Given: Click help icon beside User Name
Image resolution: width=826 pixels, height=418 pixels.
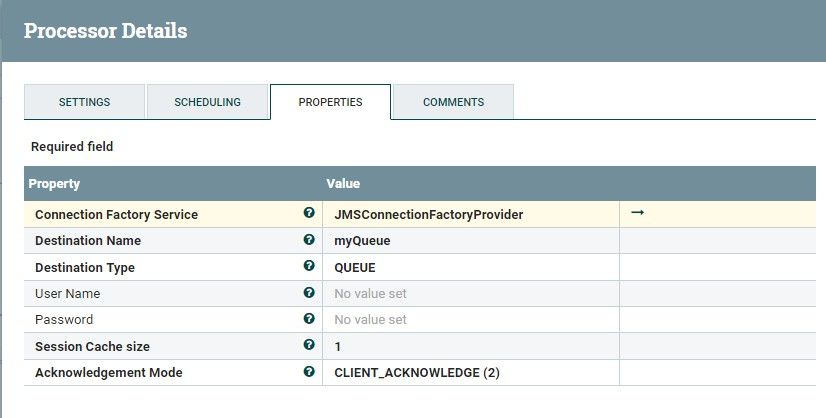Looking at the screenshot, I should [x=309, y=293].
